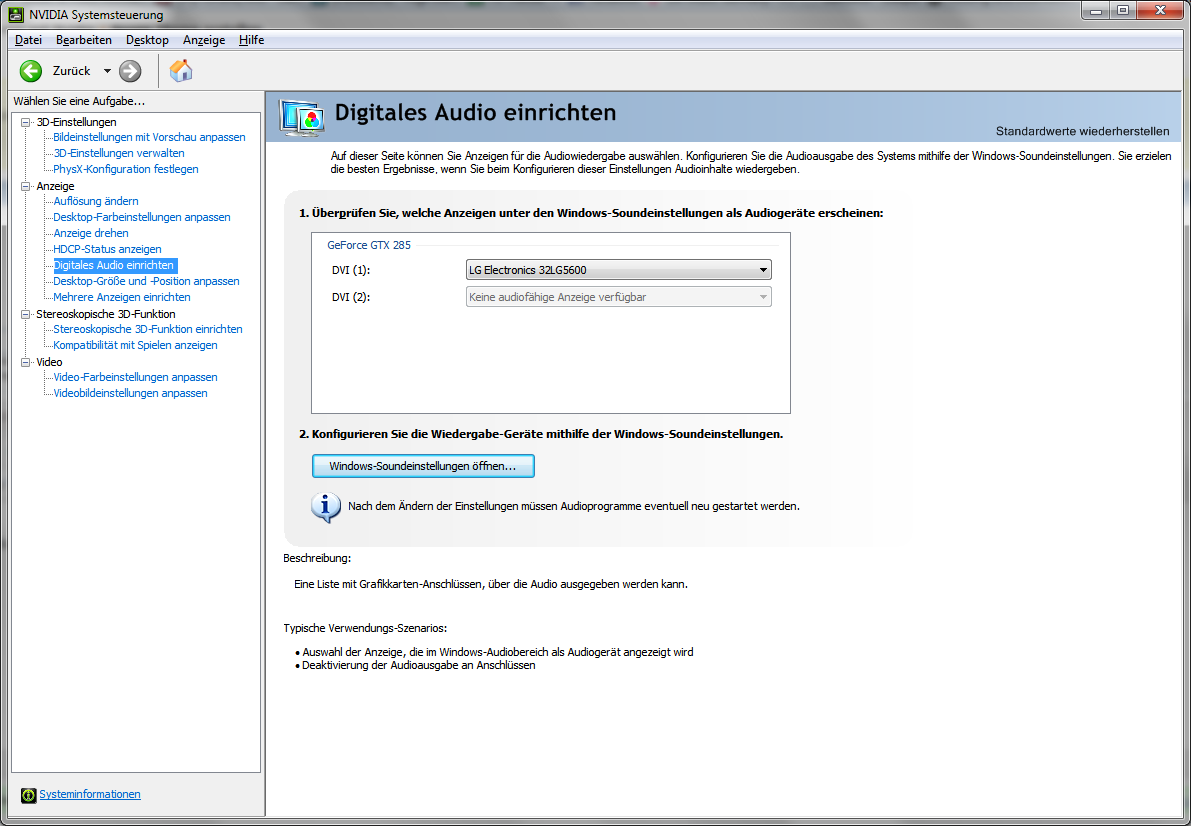Open the Hilfe menu

tap(251, 40)
